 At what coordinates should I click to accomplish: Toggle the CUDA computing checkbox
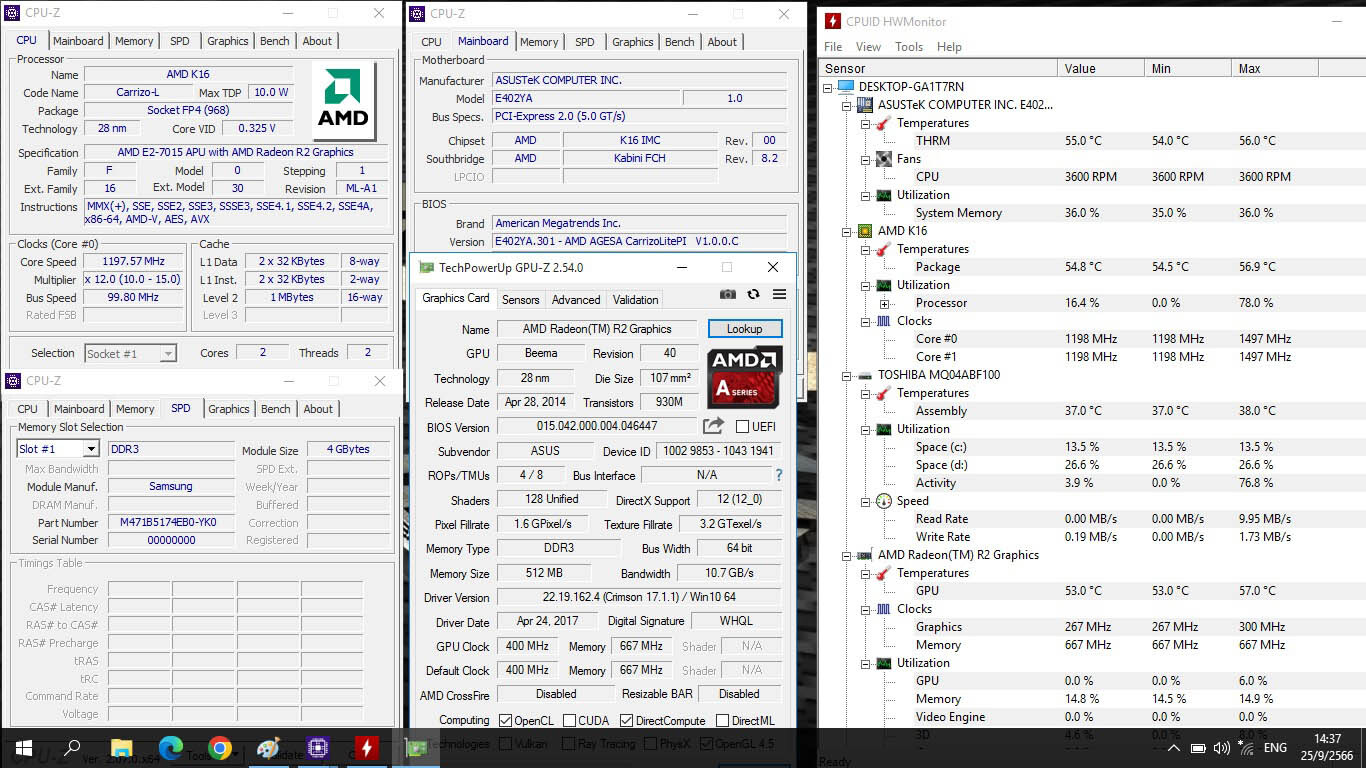(569, 721)
